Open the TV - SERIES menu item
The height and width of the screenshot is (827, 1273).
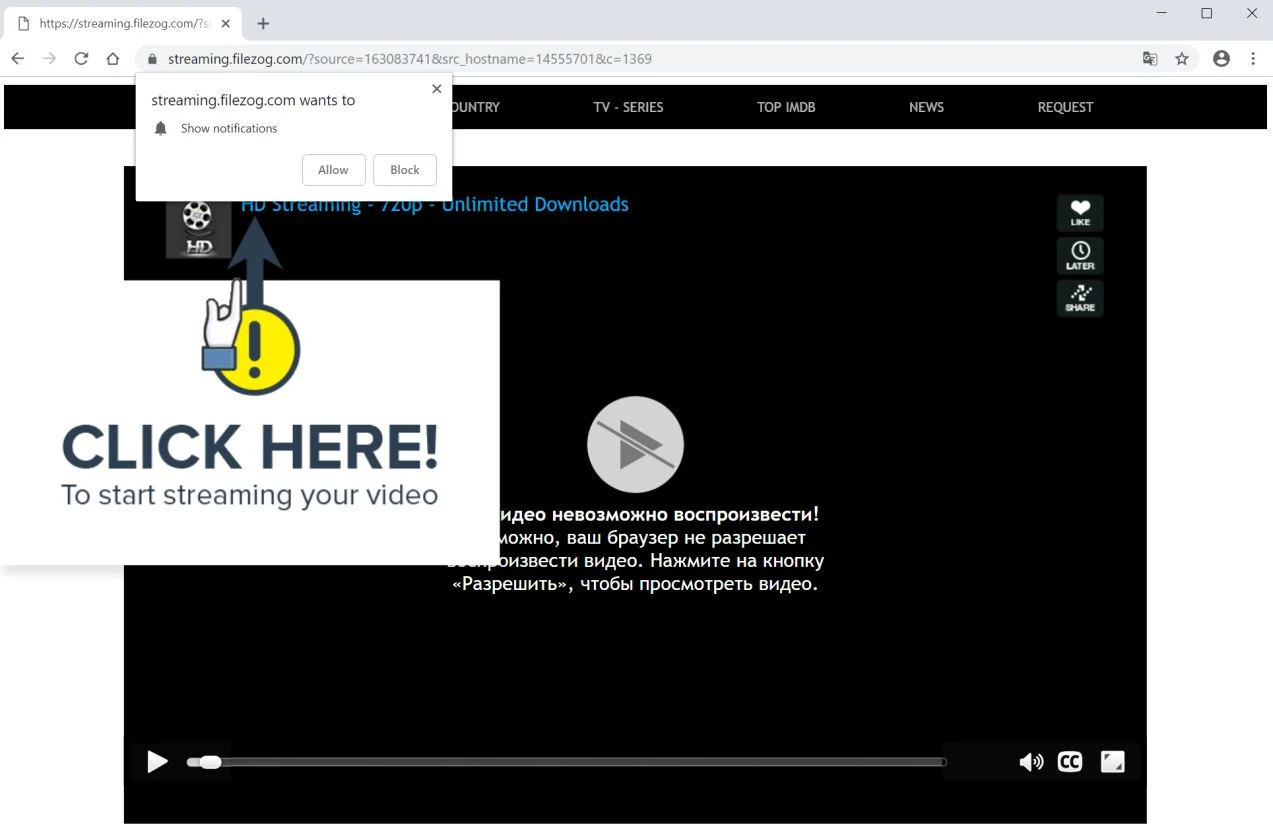[x=628, y=107]
